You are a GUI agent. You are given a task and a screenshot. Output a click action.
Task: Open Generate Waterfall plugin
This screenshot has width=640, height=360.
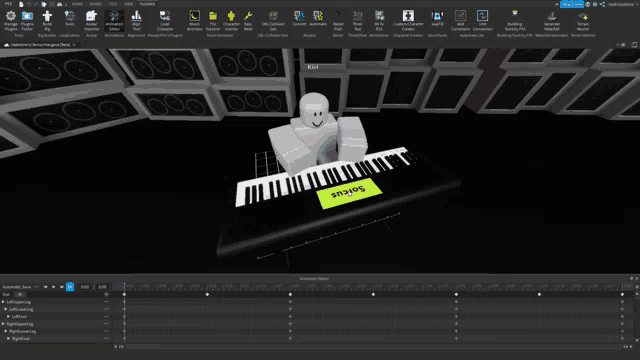click(x=551, y=21)
